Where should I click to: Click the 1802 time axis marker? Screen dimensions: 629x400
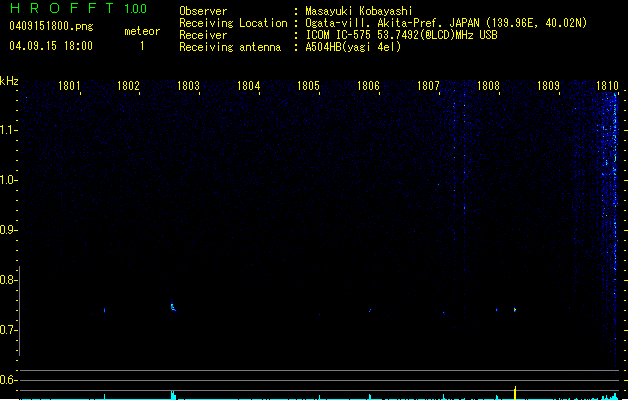[x=128, y=86]
